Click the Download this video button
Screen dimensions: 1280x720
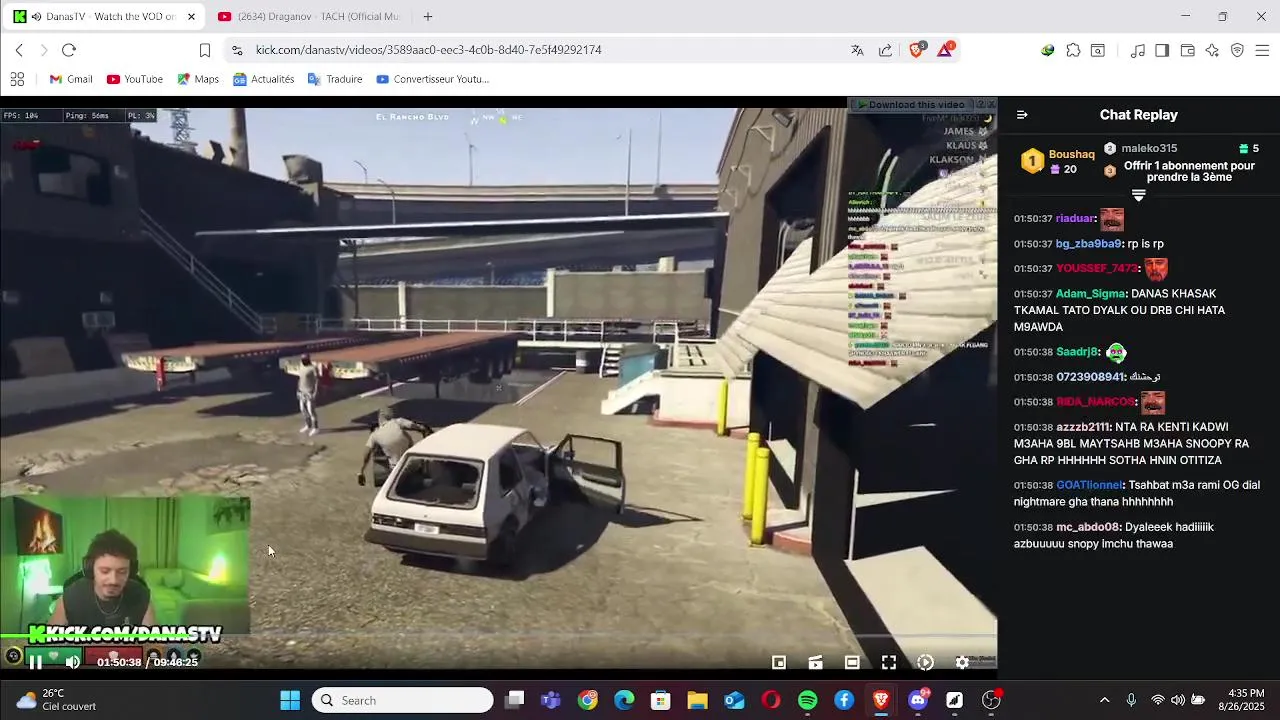910,104
